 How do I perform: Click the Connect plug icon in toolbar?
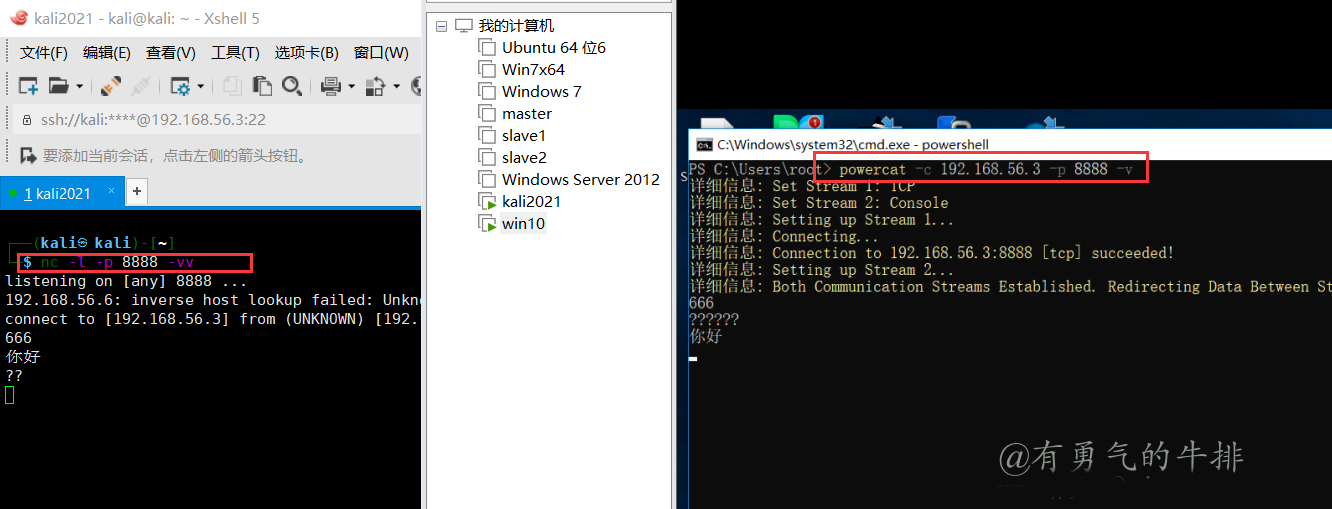coord(110,86)
